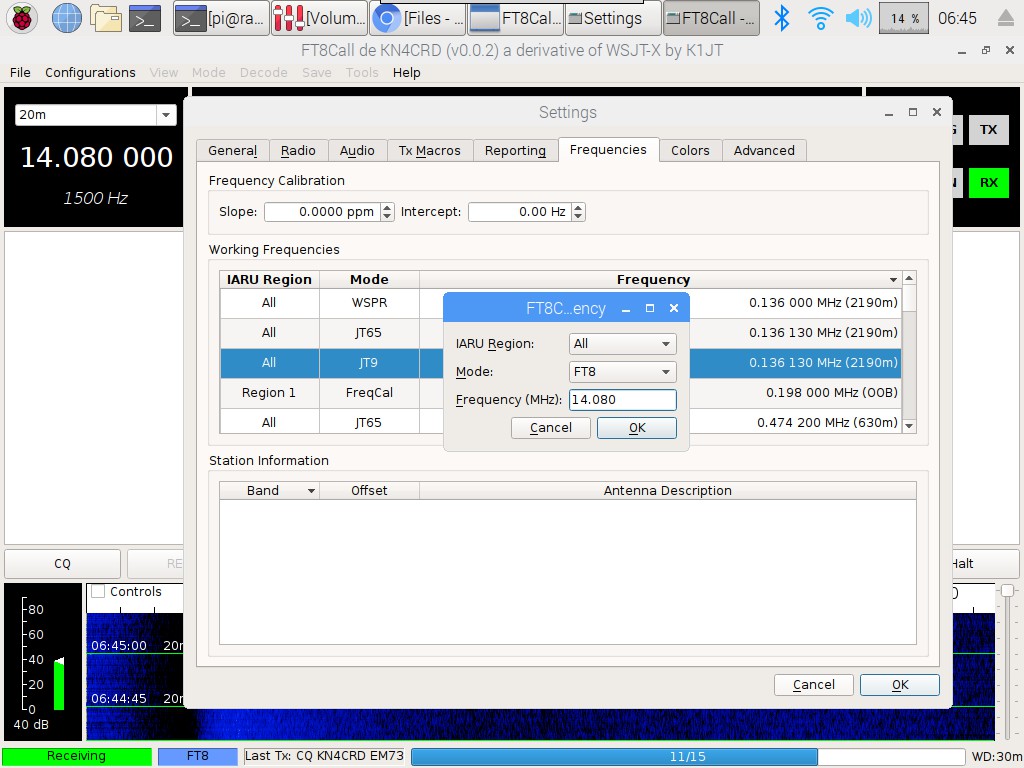Launch the web browser globe icon
Viewport: 1024px width, 768px height.
point(67,18)
